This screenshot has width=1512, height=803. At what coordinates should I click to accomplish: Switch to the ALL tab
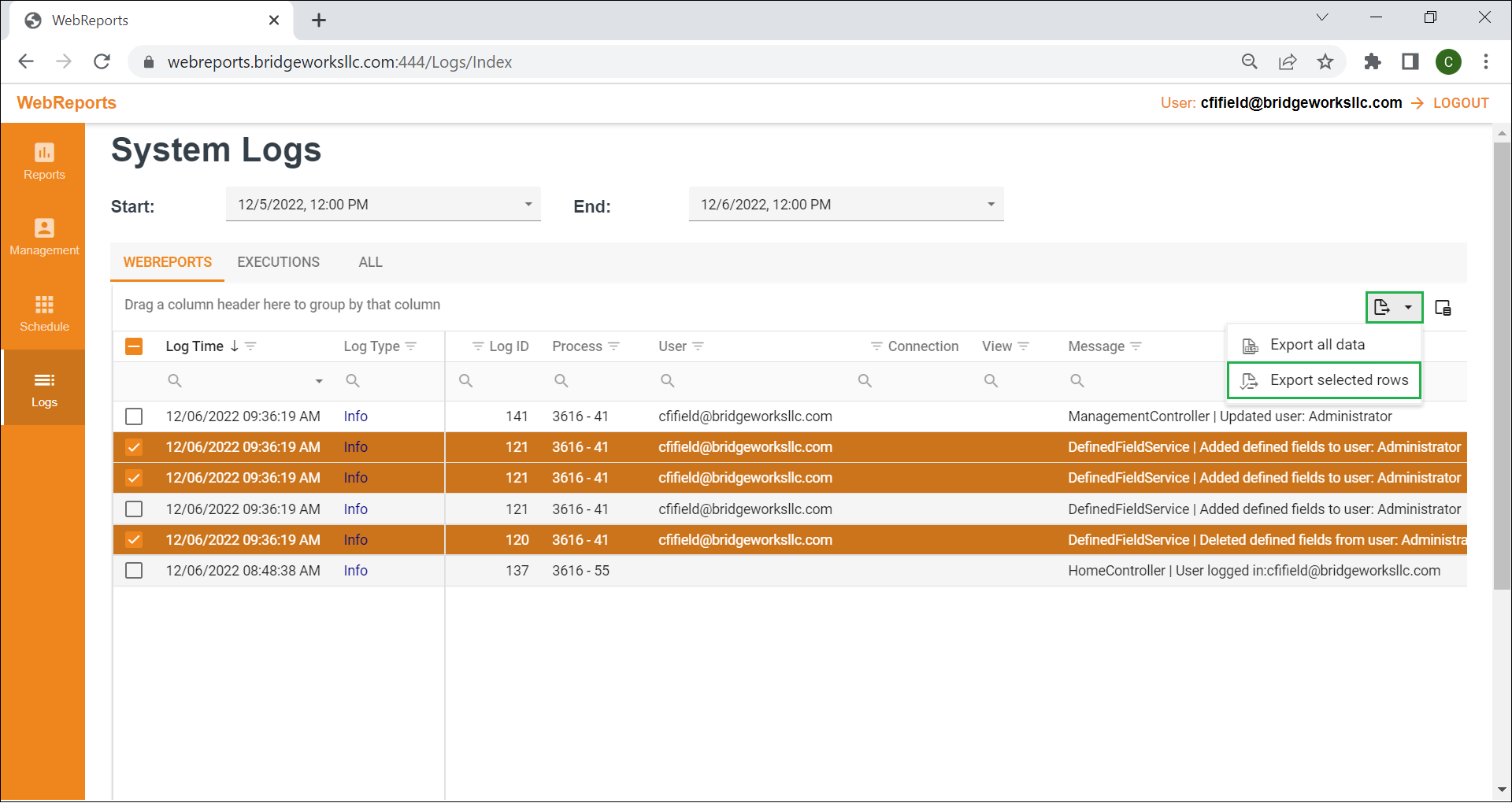coord(369,261)
